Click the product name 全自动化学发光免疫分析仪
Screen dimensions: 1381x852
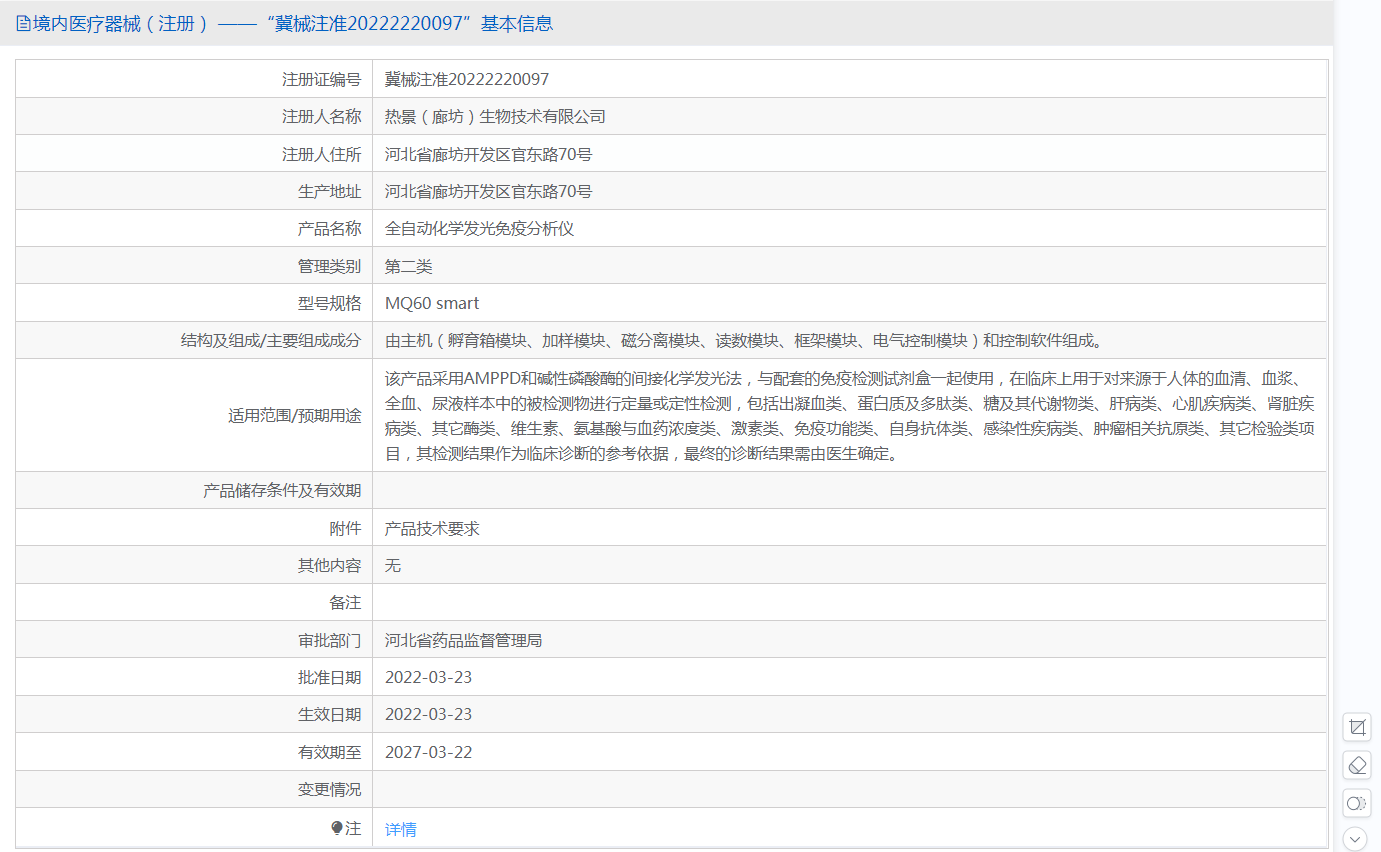(x=479, y=229)
